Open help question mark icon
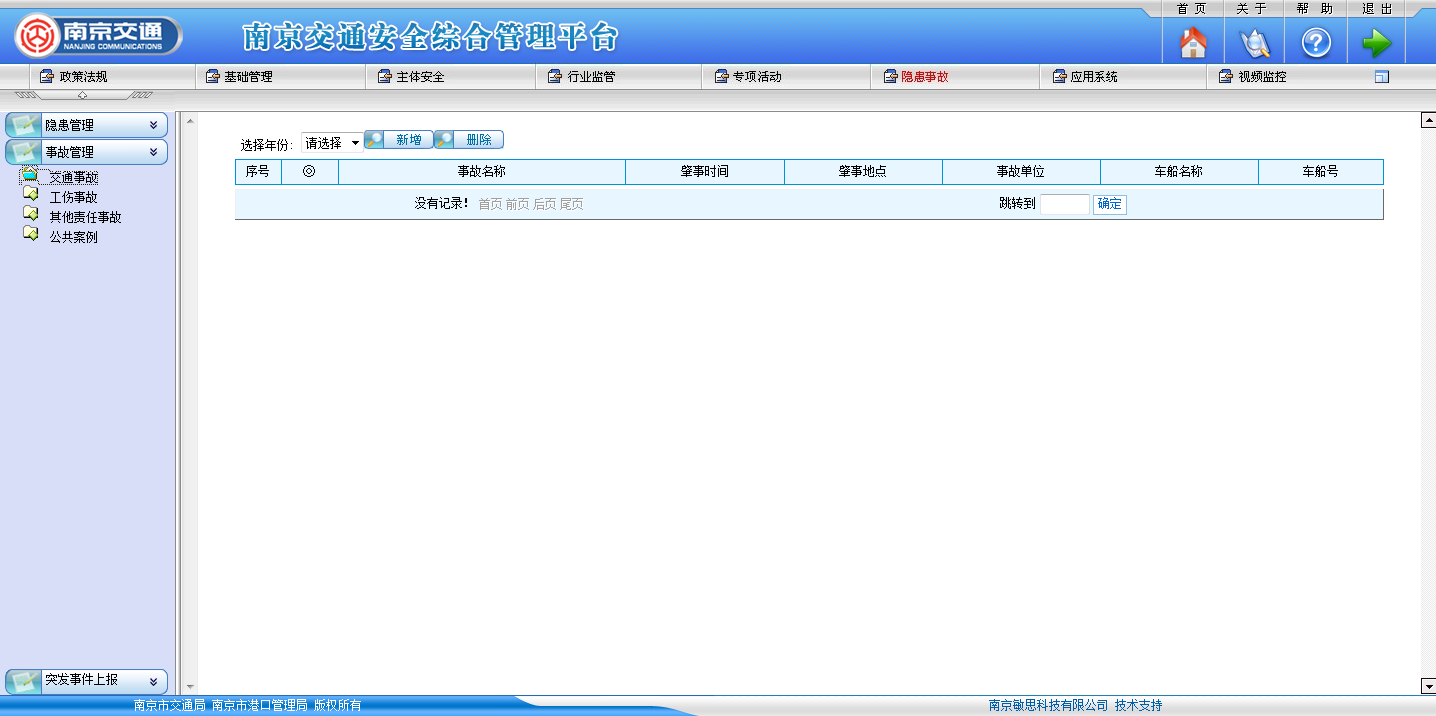Viewport: 1436px width, 716px height. (1316, 43)
